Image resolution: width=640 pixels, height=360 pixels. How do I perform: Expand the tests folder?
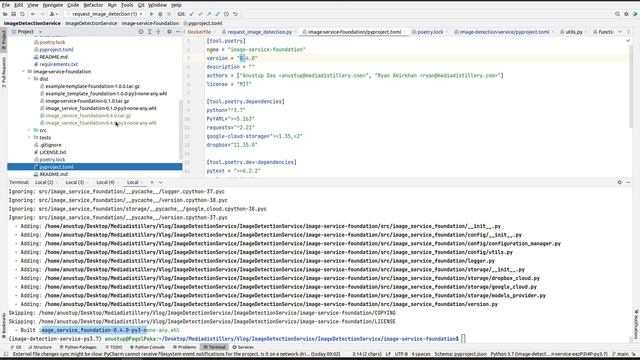[x=30, y=138]
